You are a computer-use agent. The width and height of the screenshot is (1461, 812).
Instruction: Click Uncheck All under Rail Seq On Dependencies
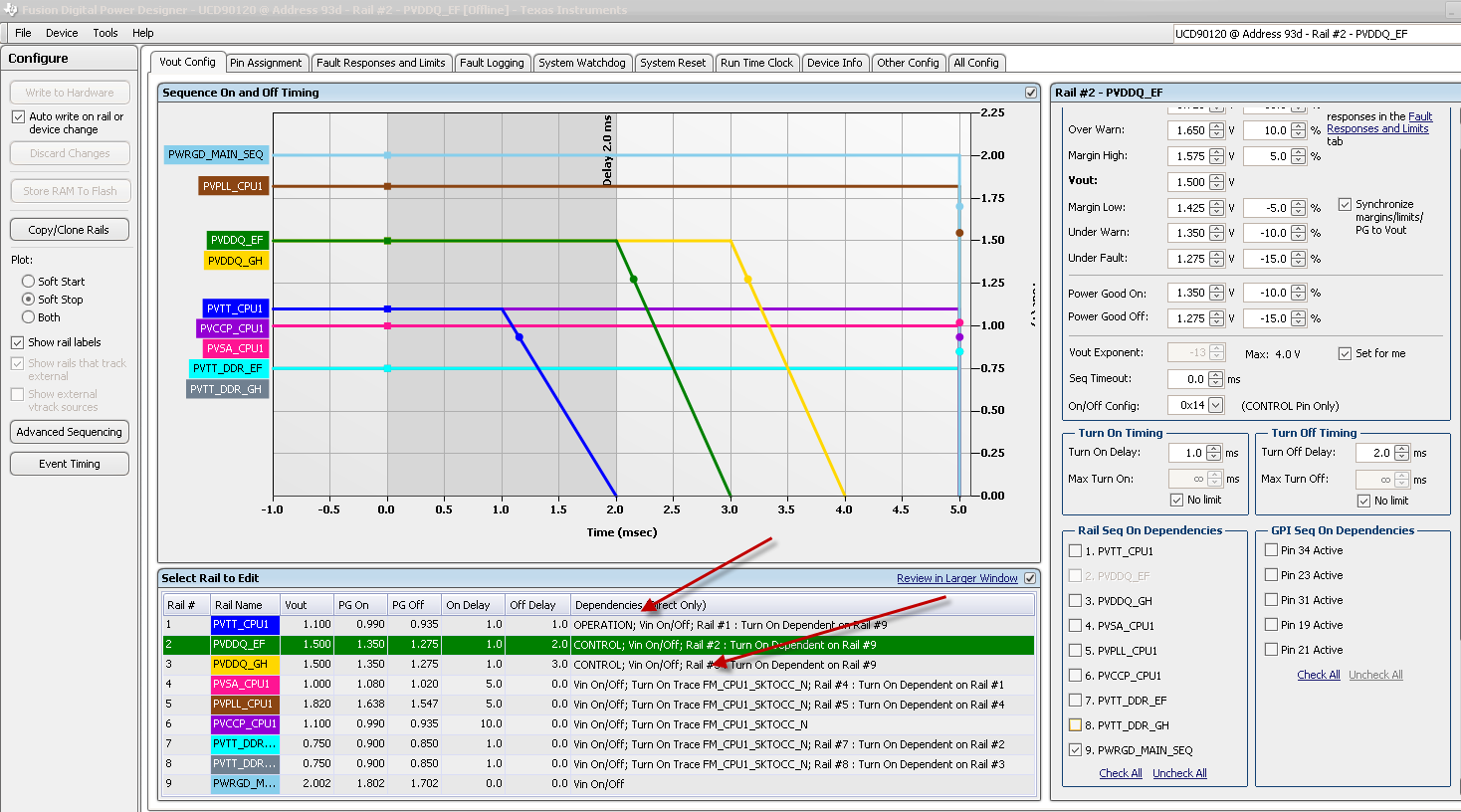(x=1179, y=773)
